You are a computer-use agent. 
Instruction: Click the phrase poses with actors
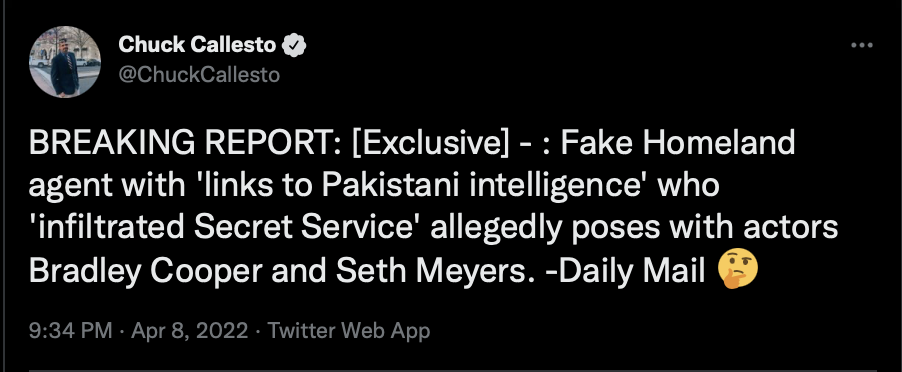[704, 229]
